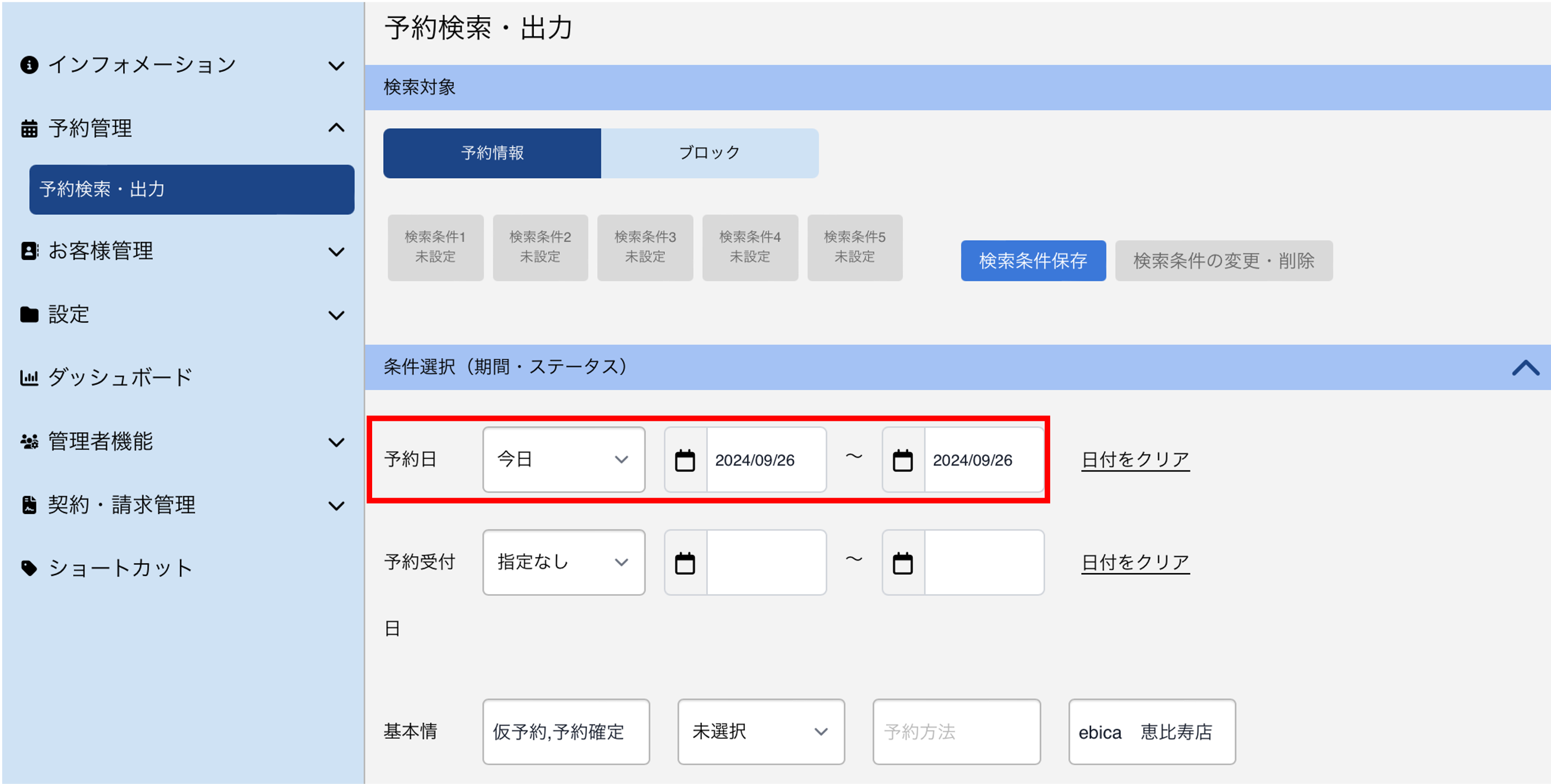Image resolution: width=1551 pixels, height=784 pixels.
Task: Open the 未選択 dropdown
Action: coord(761,732)
